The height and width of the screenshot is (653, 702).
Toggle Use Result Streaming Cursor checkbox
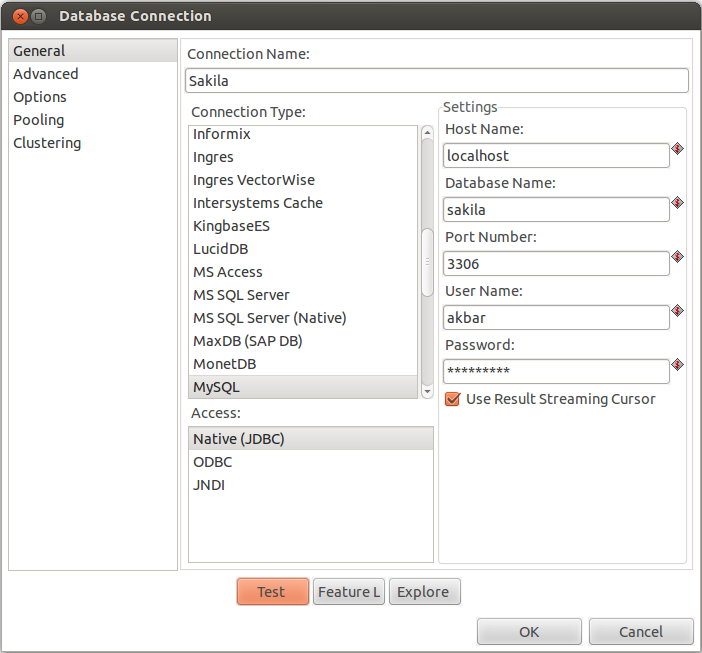click(453, 399)
